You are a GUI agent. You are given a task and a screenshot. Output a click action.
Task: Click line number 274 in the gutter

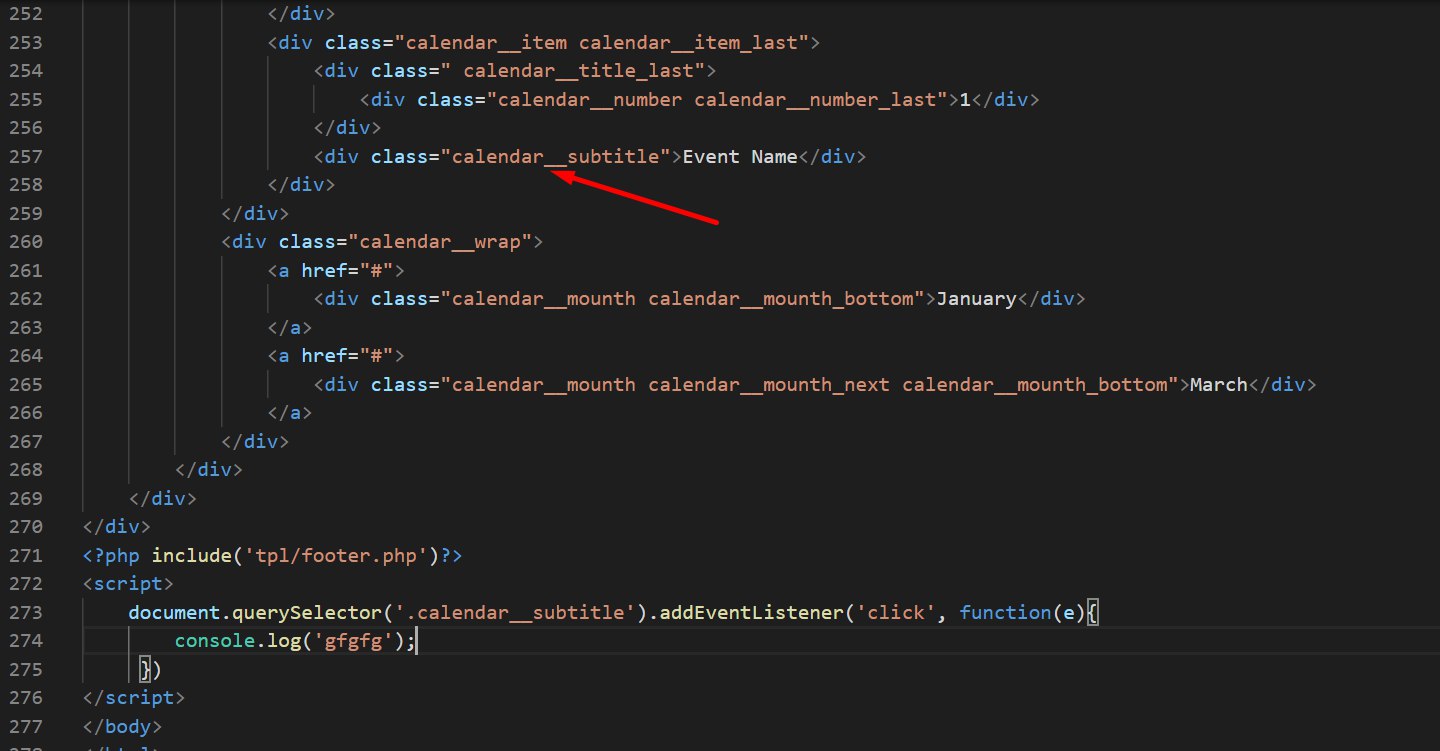[x=26, y=641]
